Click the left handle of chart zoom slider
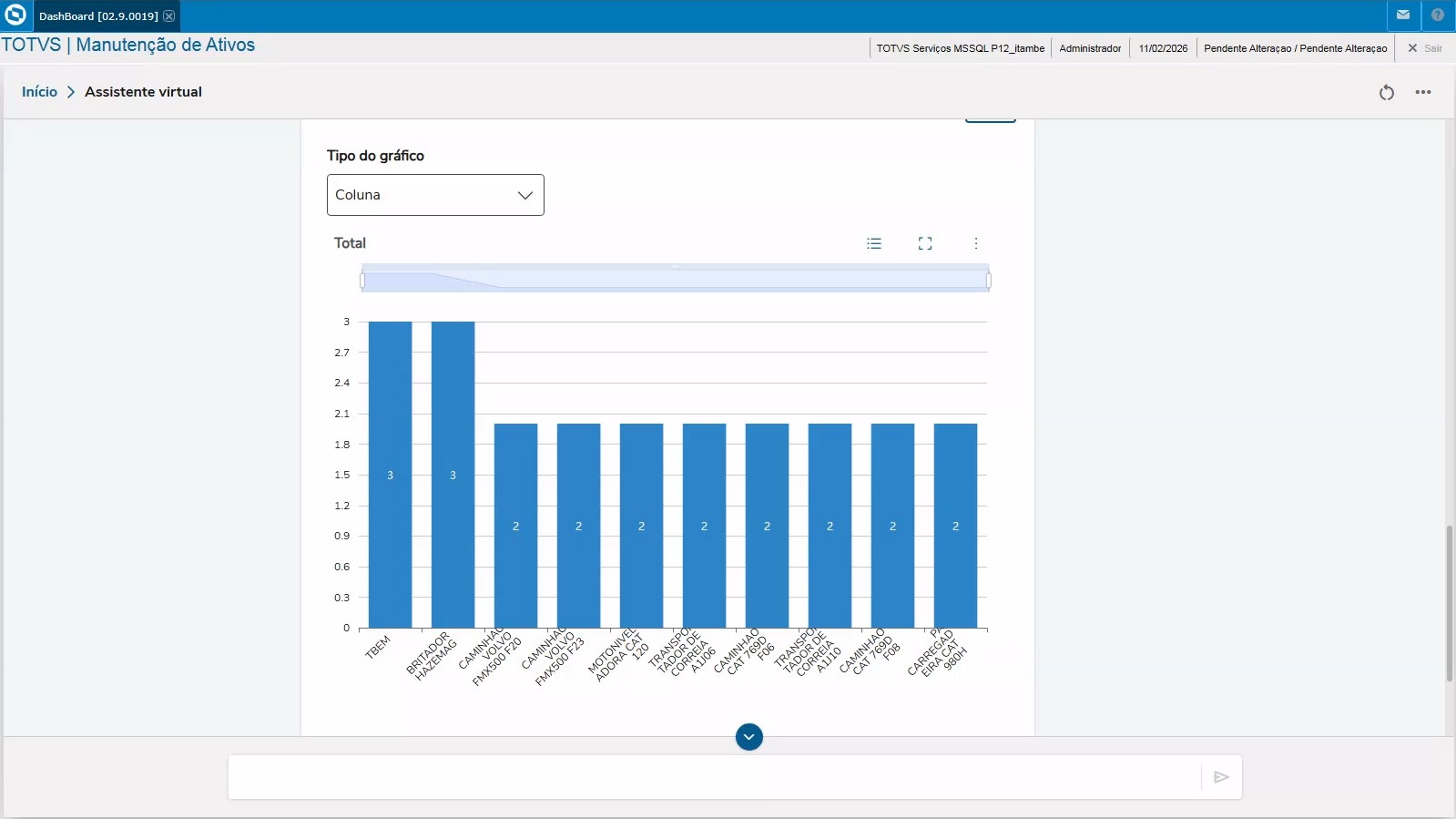1456x819 pixels. 362,281
